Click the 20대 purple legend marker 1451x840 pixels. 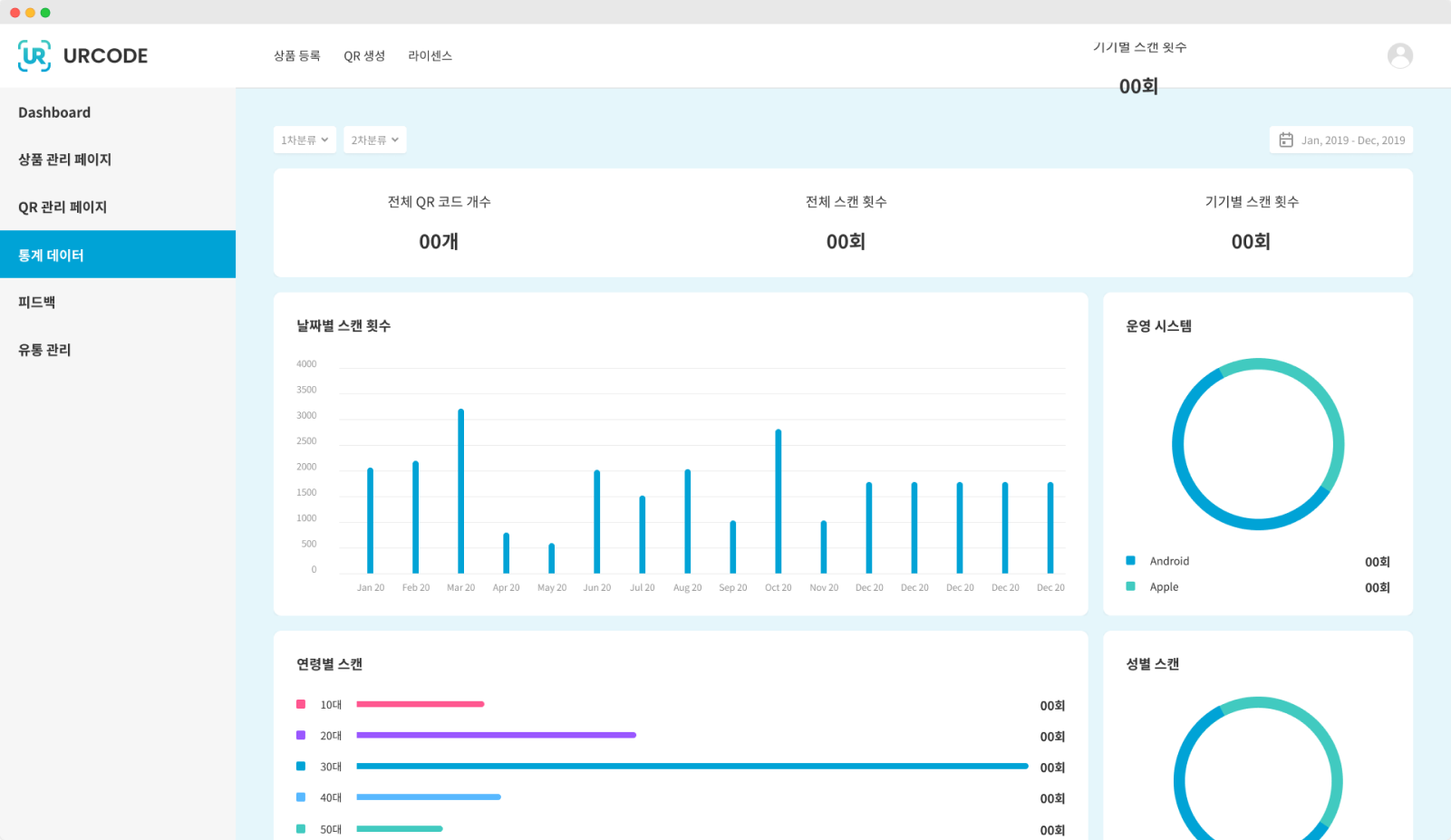click(x=301, y=735)
